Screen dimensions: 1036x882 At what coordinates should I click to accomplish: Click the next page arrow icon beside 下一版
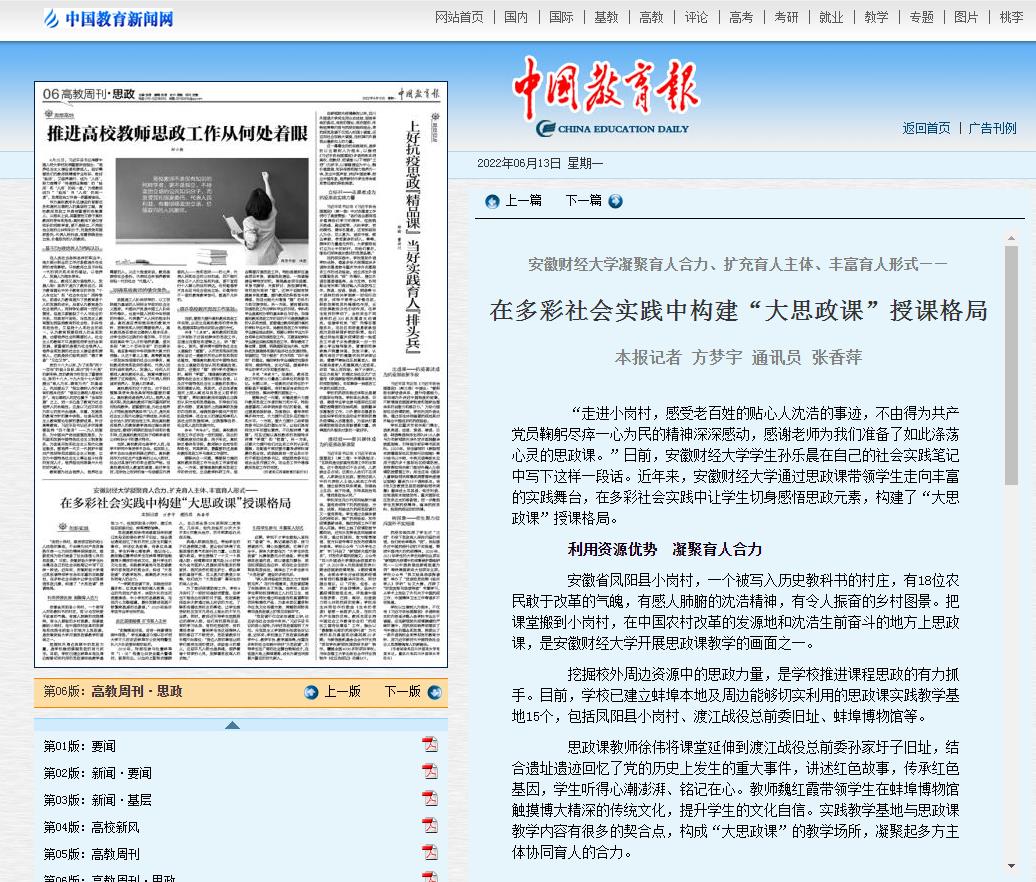[434, 692]
